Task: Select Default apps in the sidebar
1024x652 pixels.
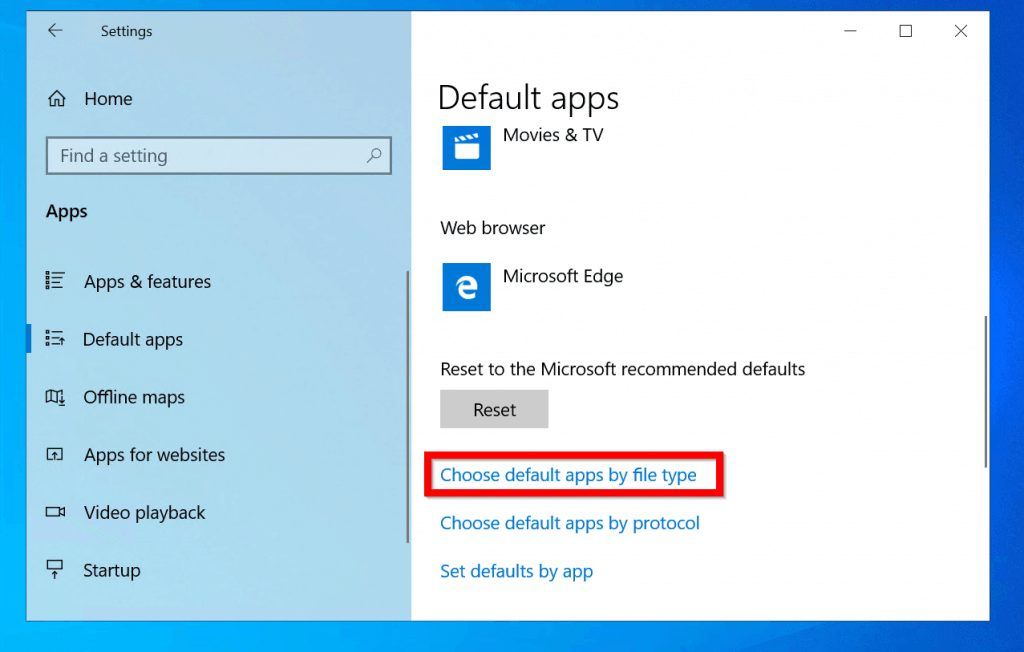Action: (x=133, y=339)
